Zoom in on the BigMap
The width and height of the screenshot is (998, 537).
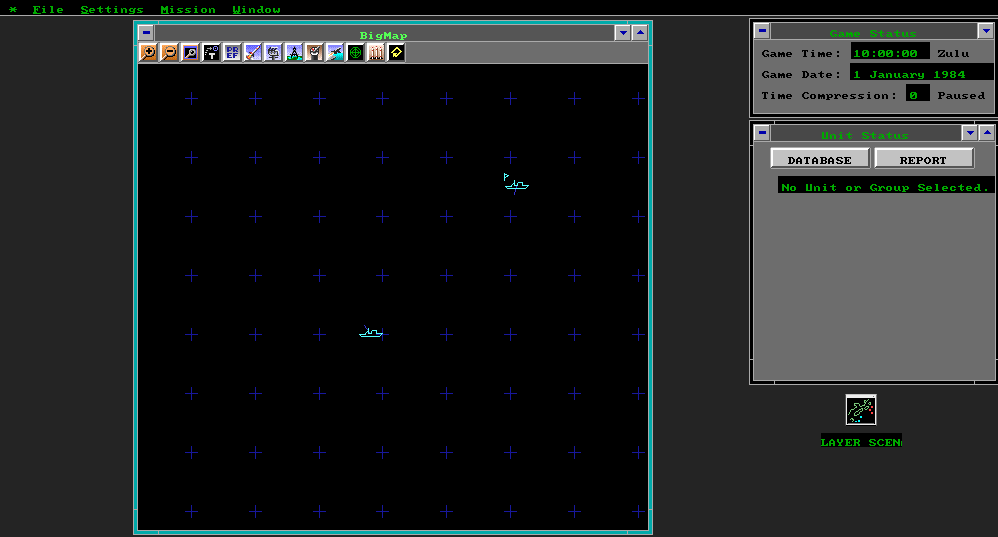148,53
